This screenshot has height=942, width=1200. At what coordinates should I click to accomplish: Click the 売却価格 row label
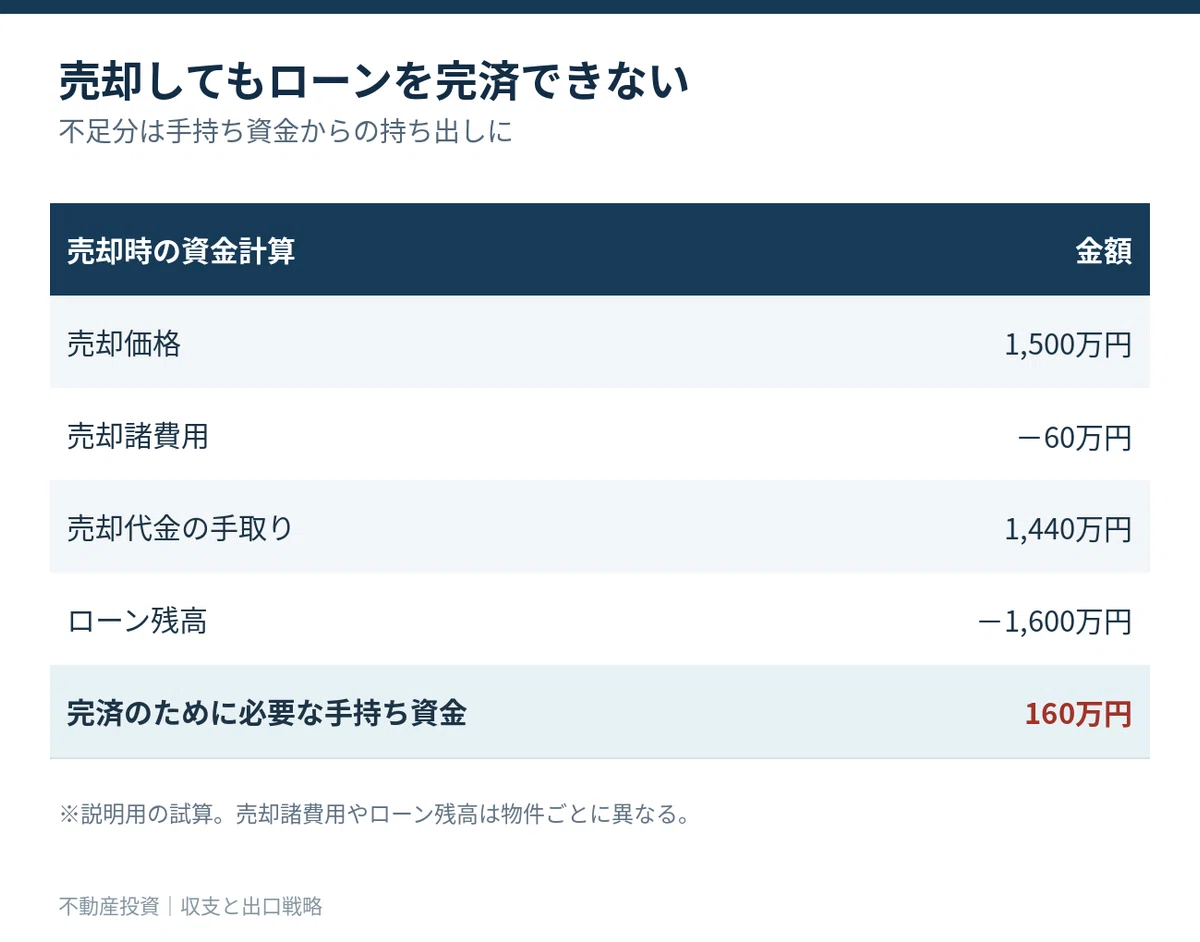click(x=124, y=344)
